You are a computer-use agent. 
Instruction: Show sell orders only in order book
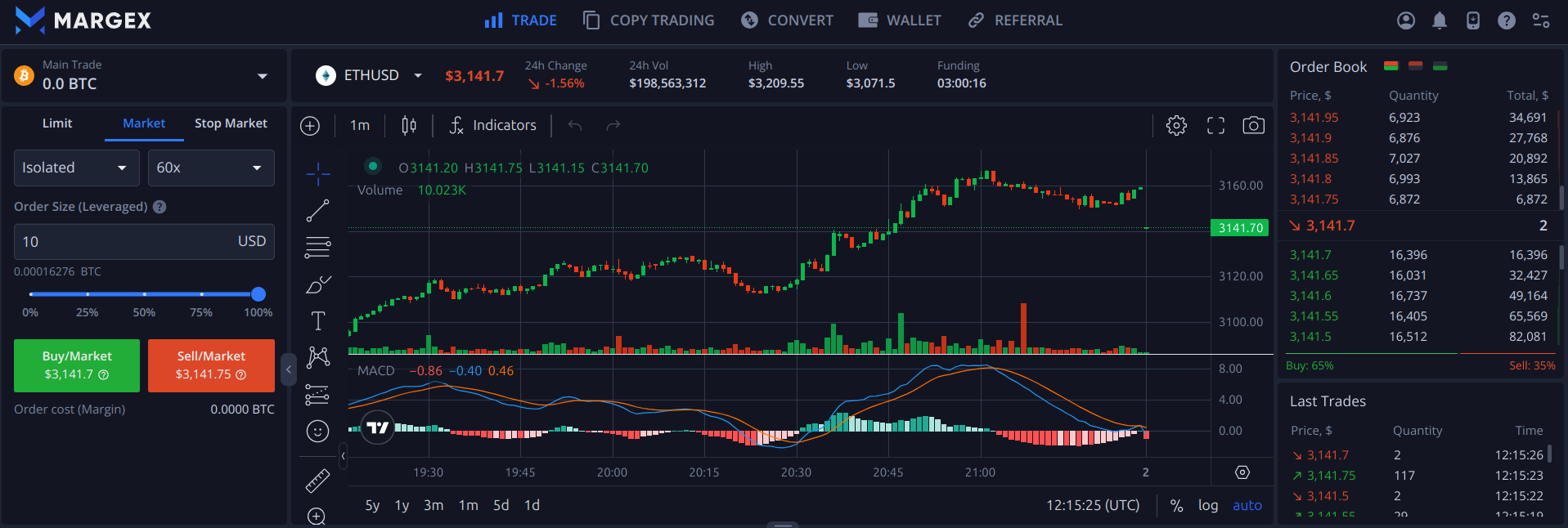coord(1416,66)
